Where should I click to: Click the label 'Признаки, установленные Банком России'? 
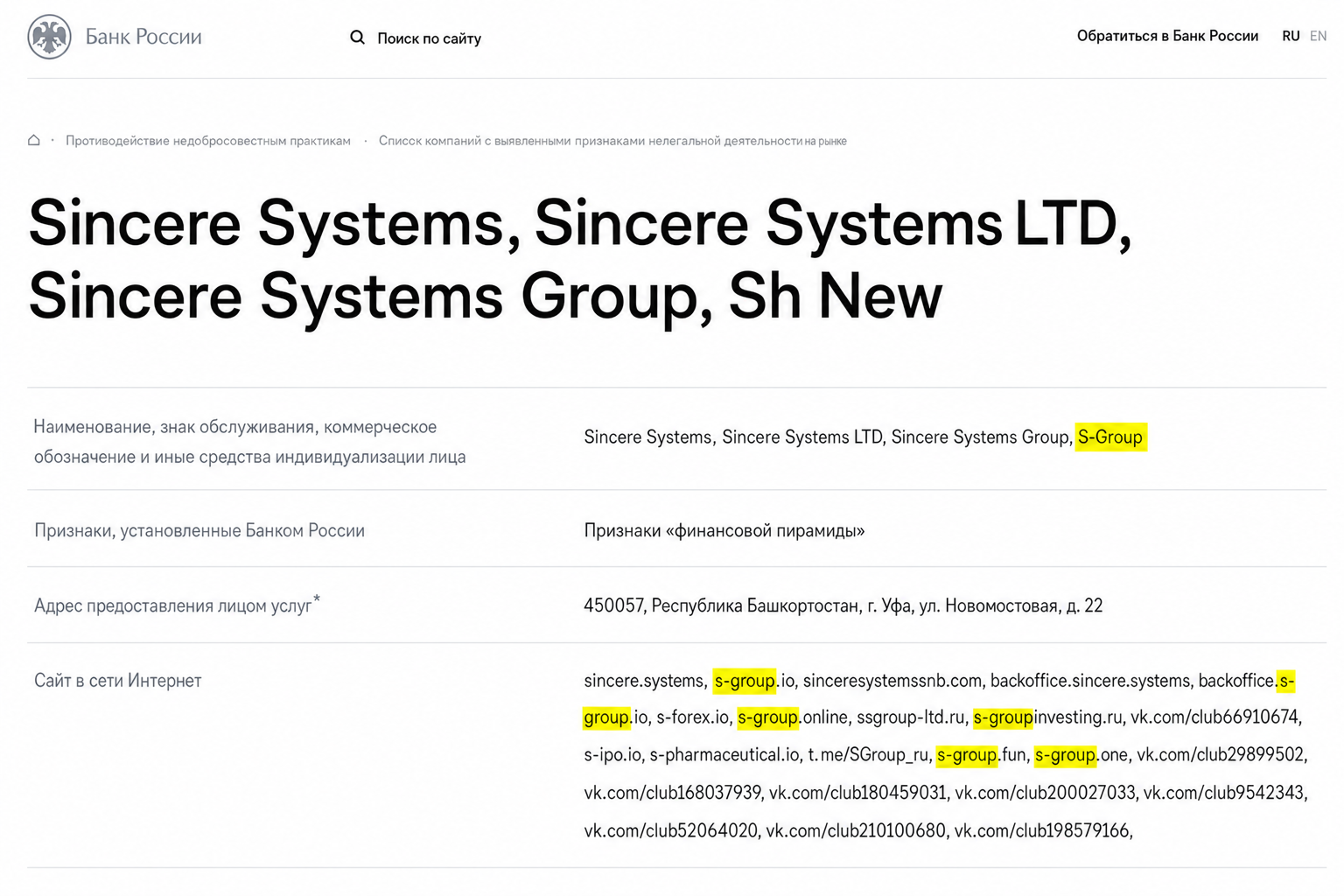199,530
